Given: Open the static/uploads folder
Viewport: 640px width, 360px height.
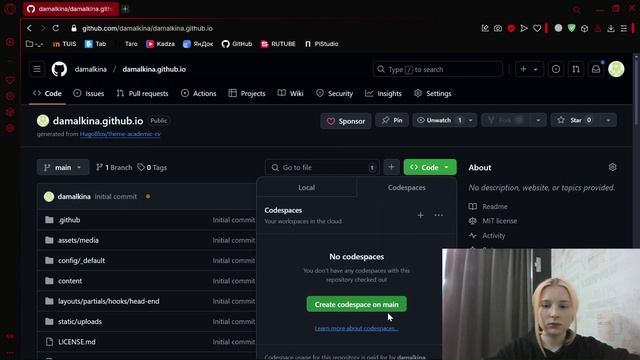Looking at the screenshot, I should pyautogui.click(x=80, y=322).
